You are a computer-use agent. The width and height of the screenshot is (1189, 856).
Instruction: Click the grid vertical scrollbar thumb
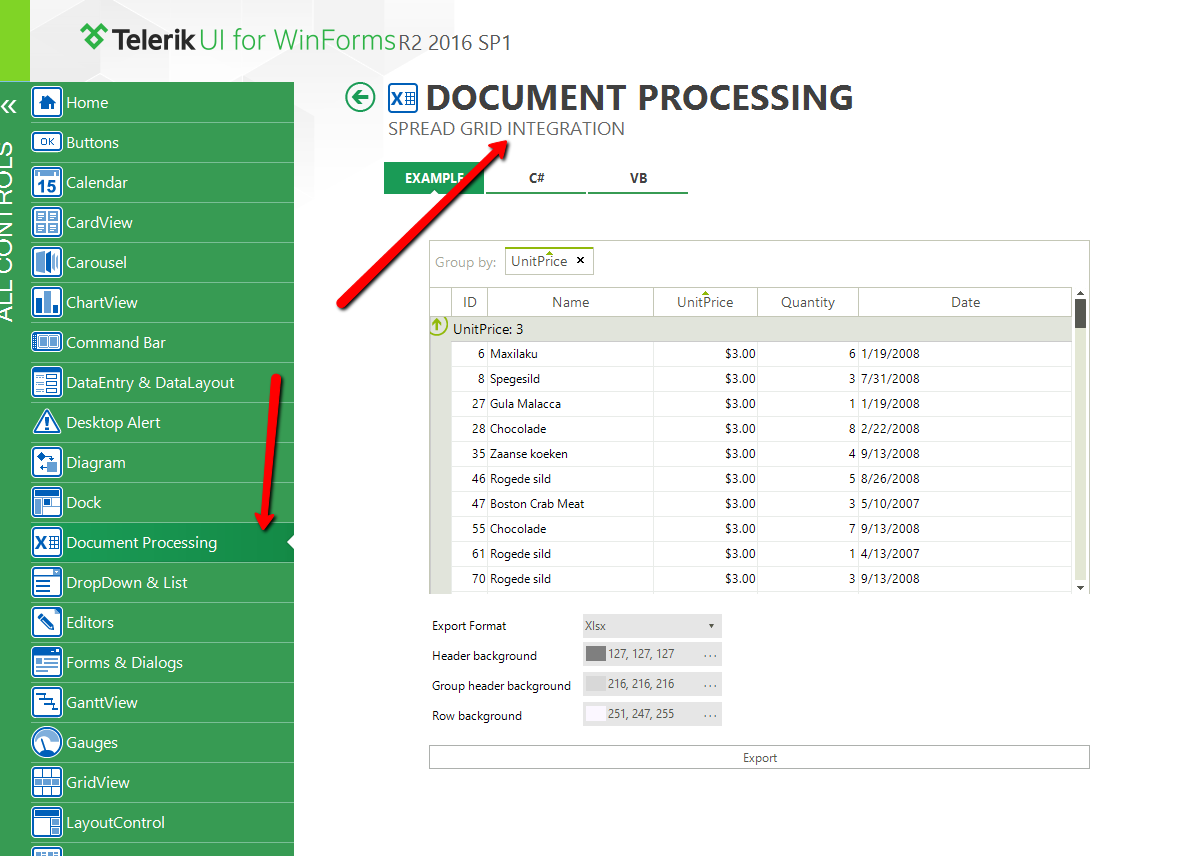tap(1081, 313)
